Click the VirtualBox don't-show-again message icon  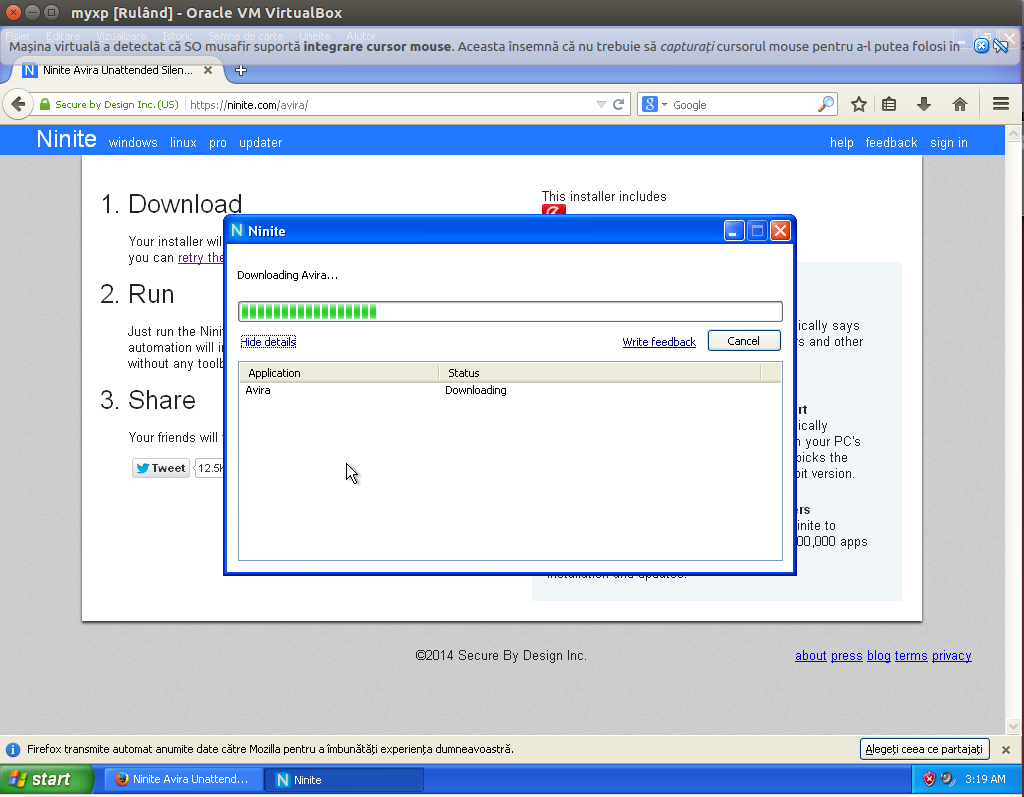pyautogui.click(x=1000, y=46)
